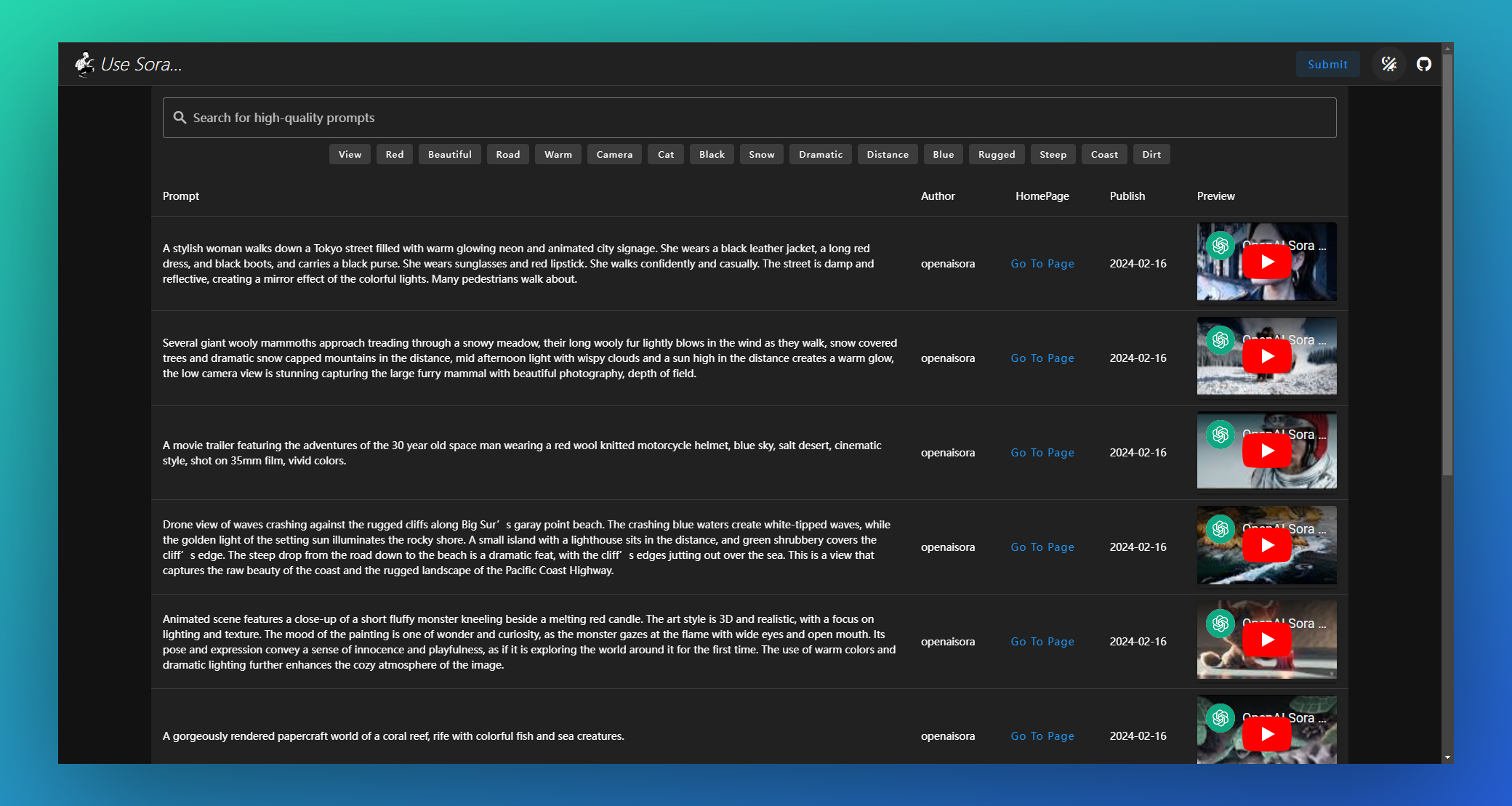Click the Use Sora logo icon

(84, 64)
